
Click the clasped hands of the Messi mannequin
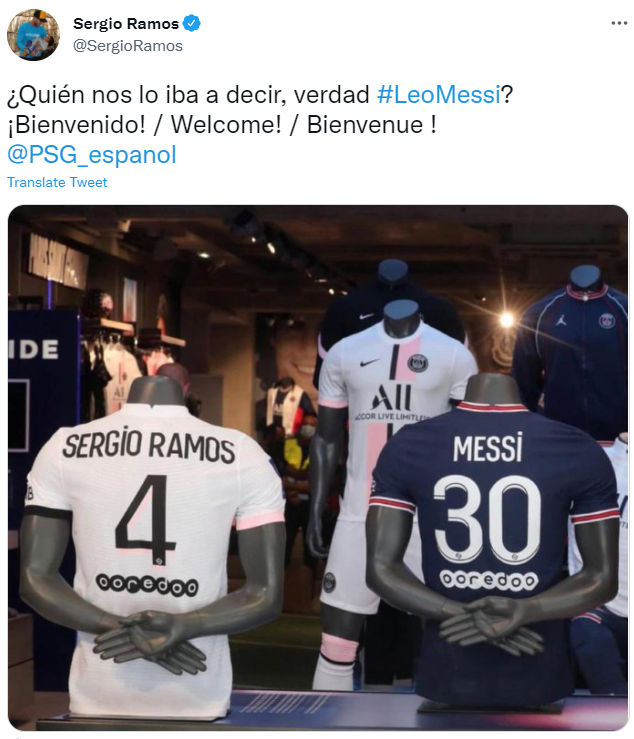point(490,623)
